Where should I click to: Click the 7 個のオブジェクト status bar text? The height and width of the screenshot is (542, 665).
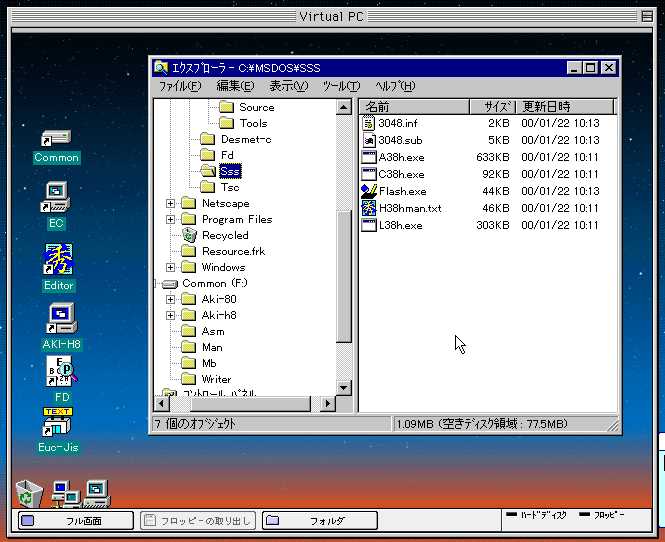pos(195,424)
